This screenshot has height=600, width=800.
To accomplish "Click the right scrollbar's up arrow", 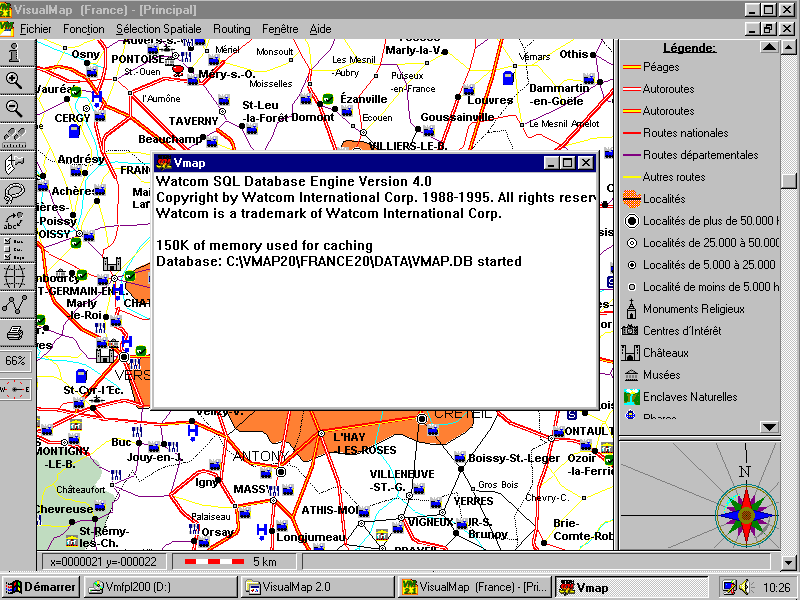I will click(x=788, y=48).
